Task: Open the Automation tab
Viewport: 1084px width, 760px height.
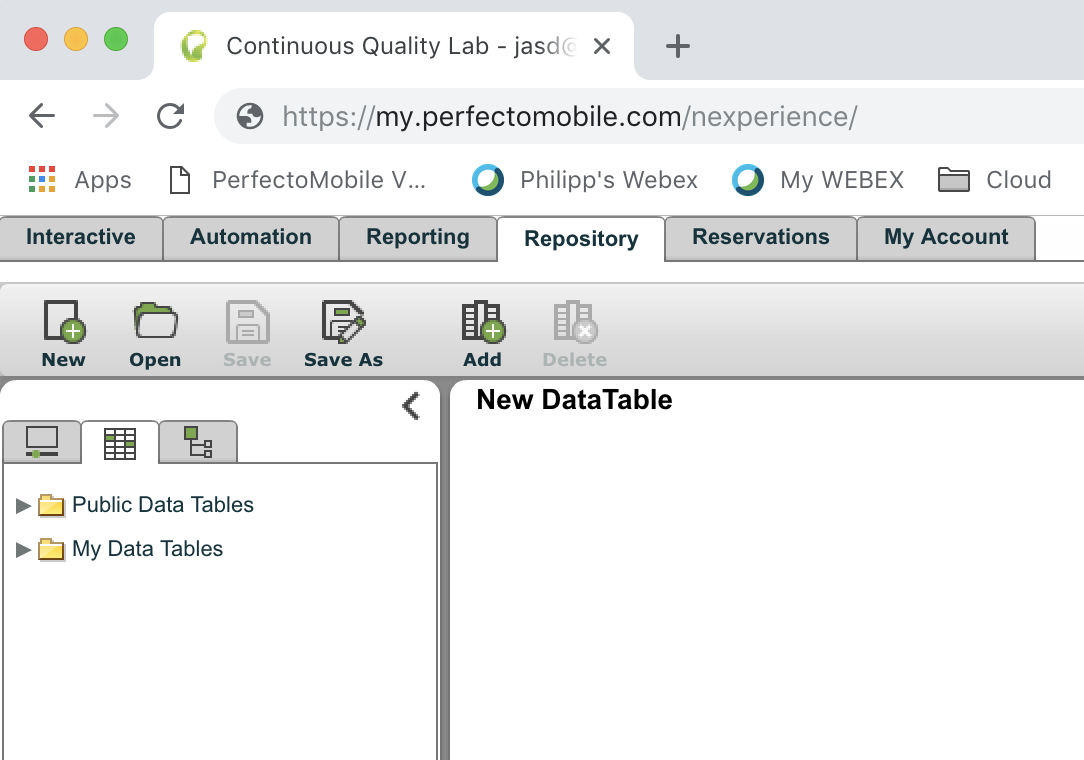Action: [x=250, y=238]
